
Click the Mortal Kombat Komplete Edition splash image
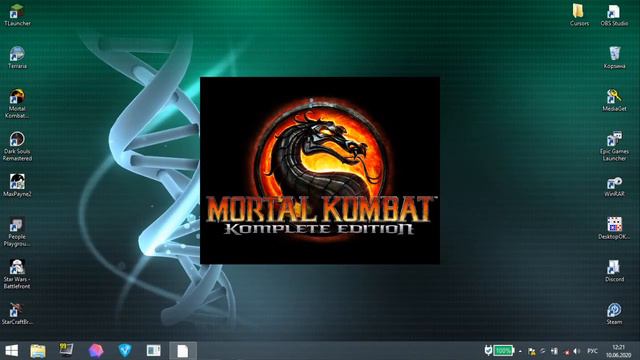pos(320,171)
